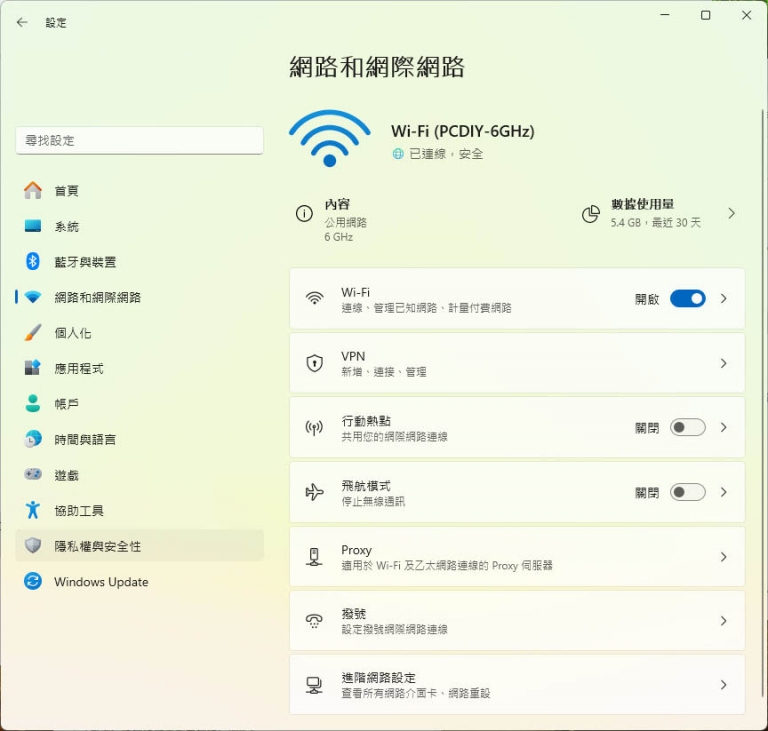
Task: Open 數據使用量 data usage details
Action: [x=659, y=214]
